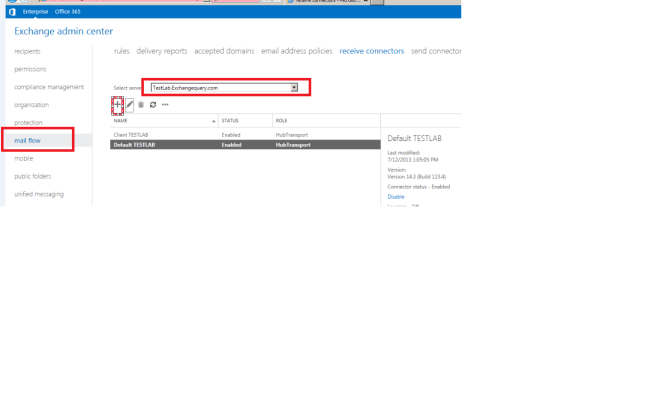Open the delivery reports tab
This screenshot has width=650, height=410.
click(162, 51)
